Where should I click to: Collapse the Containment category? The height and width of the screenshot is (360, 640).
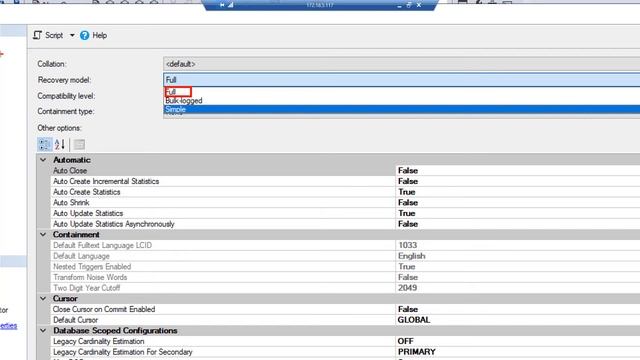pos(43,235)
